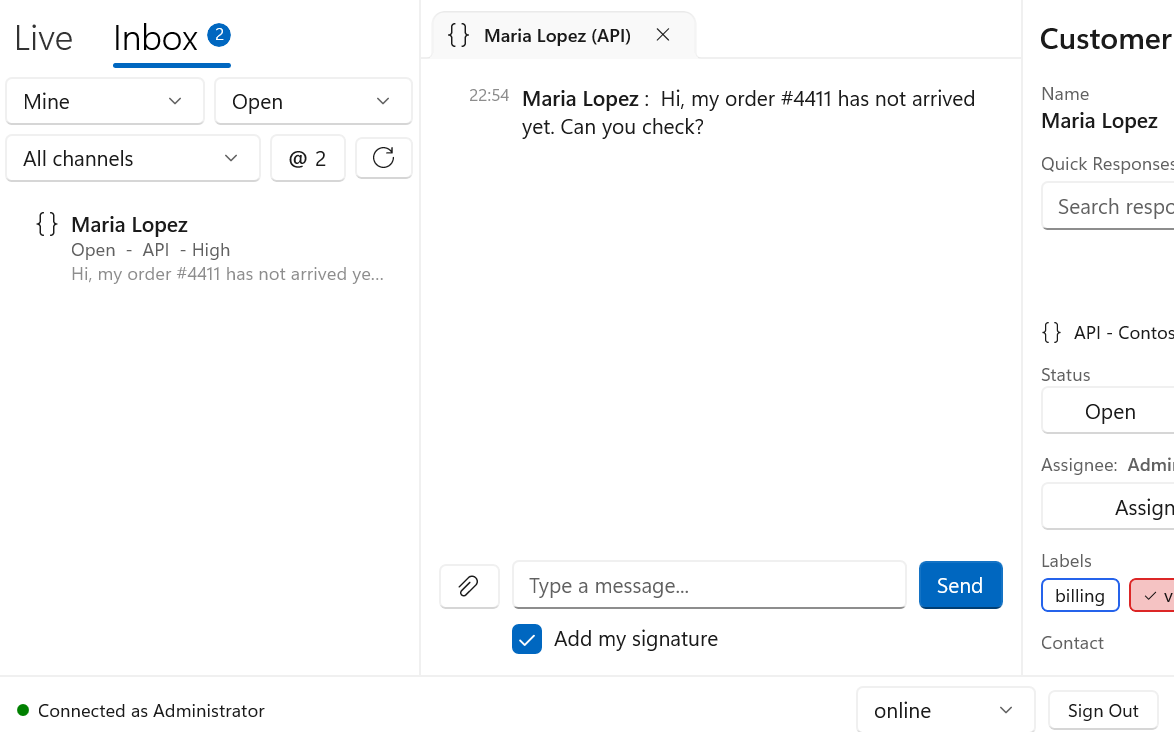The height and width of the screenshot is (732, 1174).
Task: Toggle the Add my signature checkbox
Action: point(526,638)
